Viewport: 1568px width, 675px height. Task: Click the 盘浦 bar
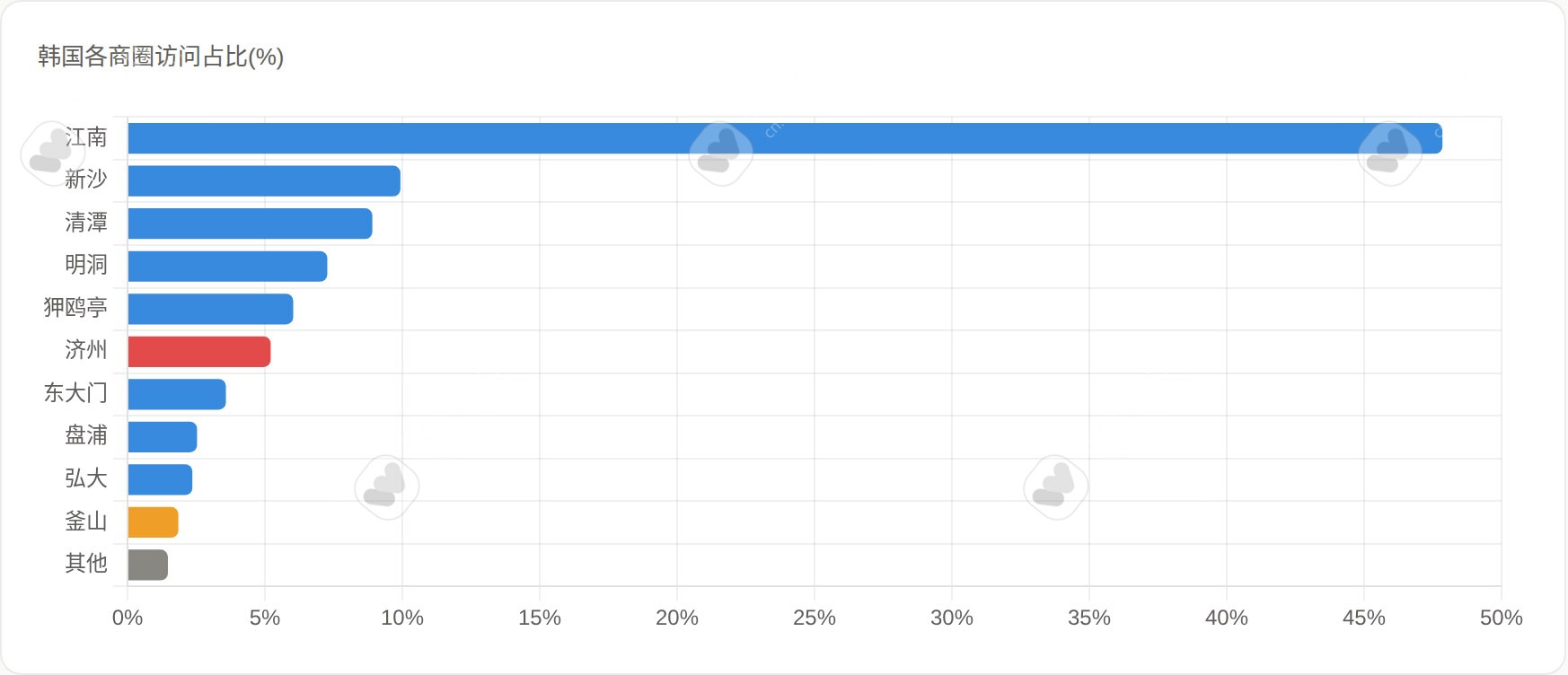(x=163, y=437)
